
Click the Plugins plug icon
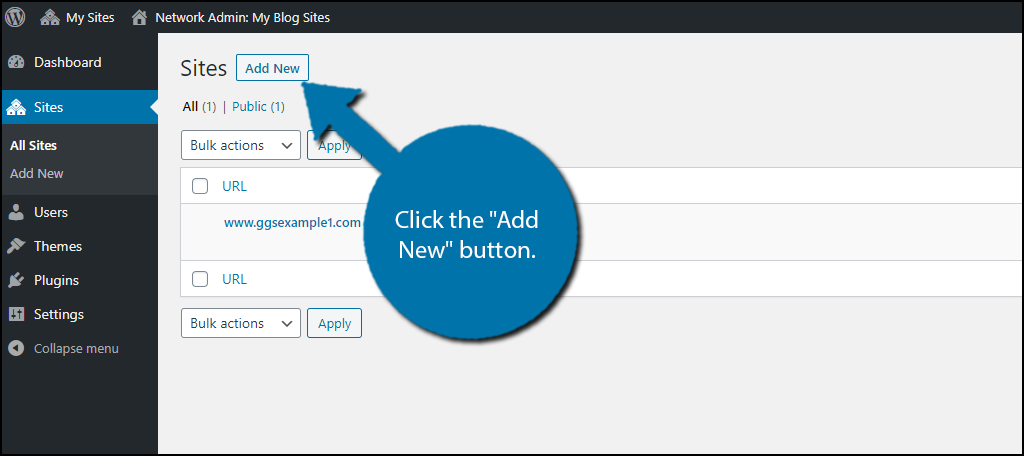16,280
